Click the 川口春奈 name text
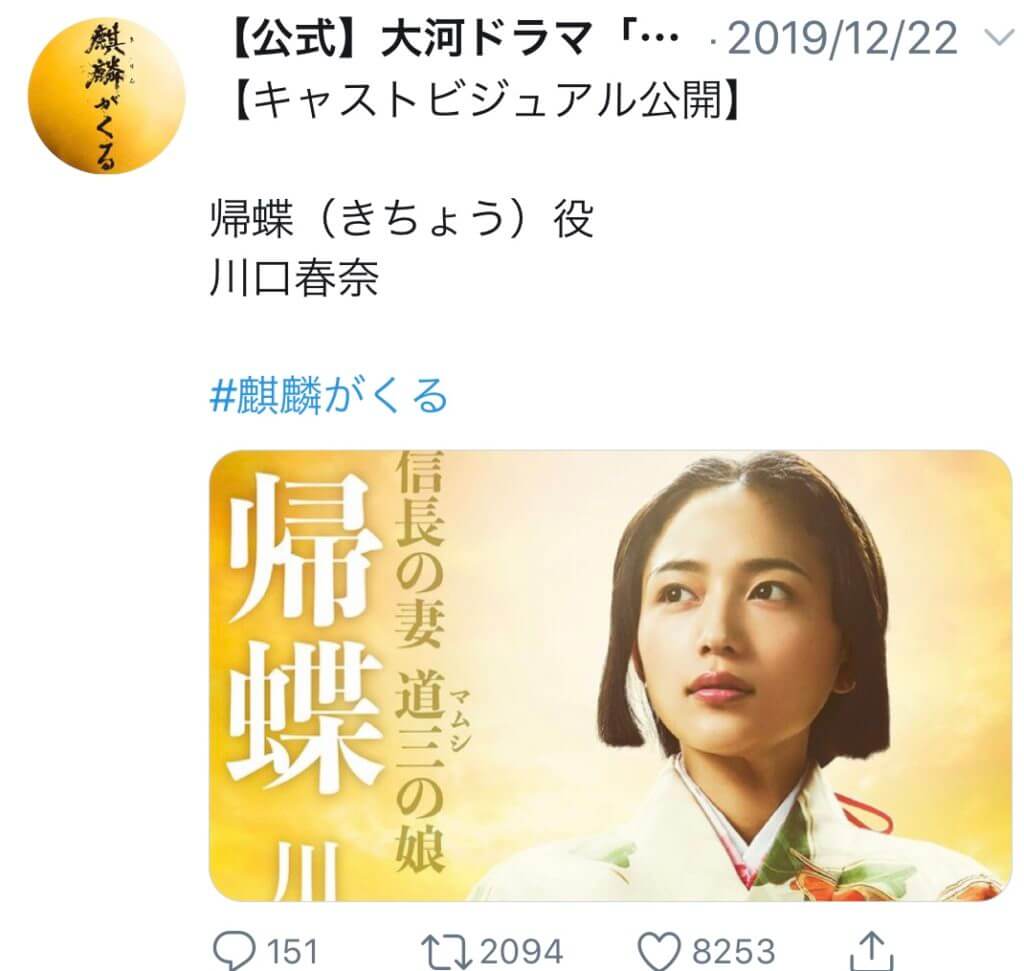The image size is (1024, 971). click(294, 278)
